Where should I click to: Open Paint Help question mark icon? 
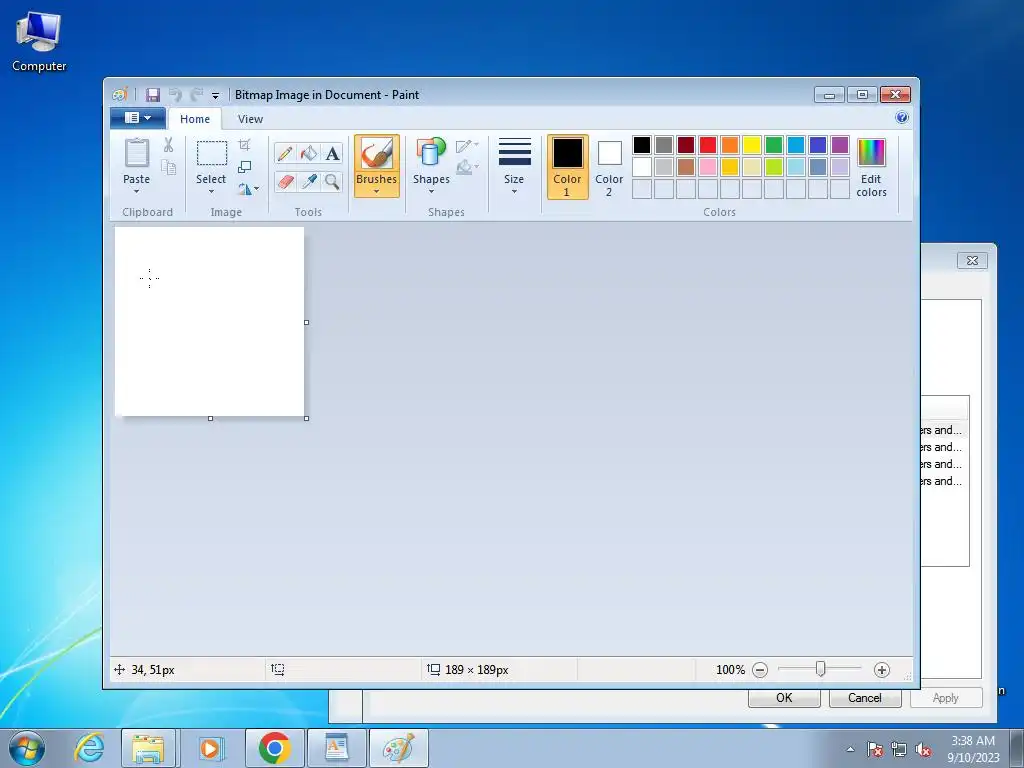[x=902, y=118]
